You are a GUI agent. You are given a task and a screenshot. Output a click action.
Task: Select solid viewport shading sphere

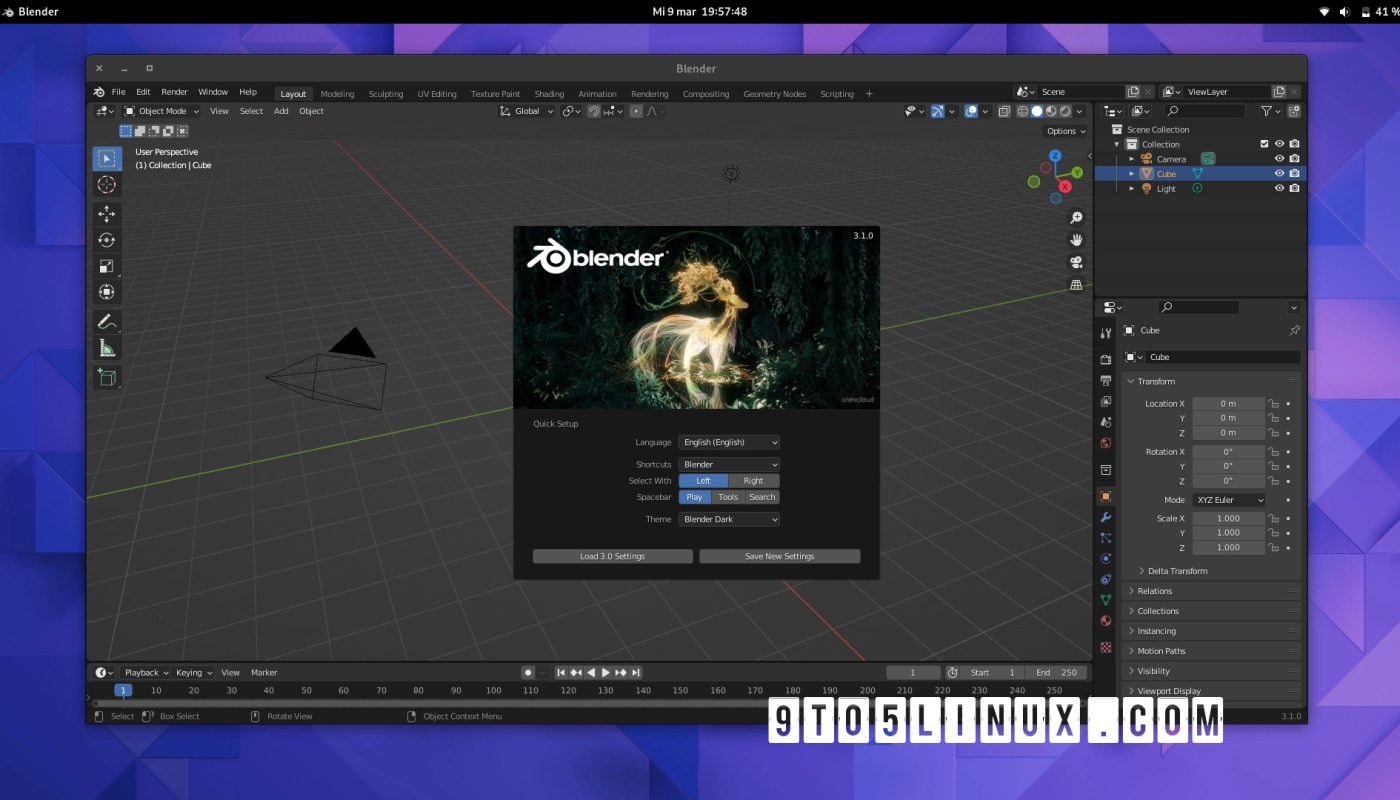point(1037,111)
